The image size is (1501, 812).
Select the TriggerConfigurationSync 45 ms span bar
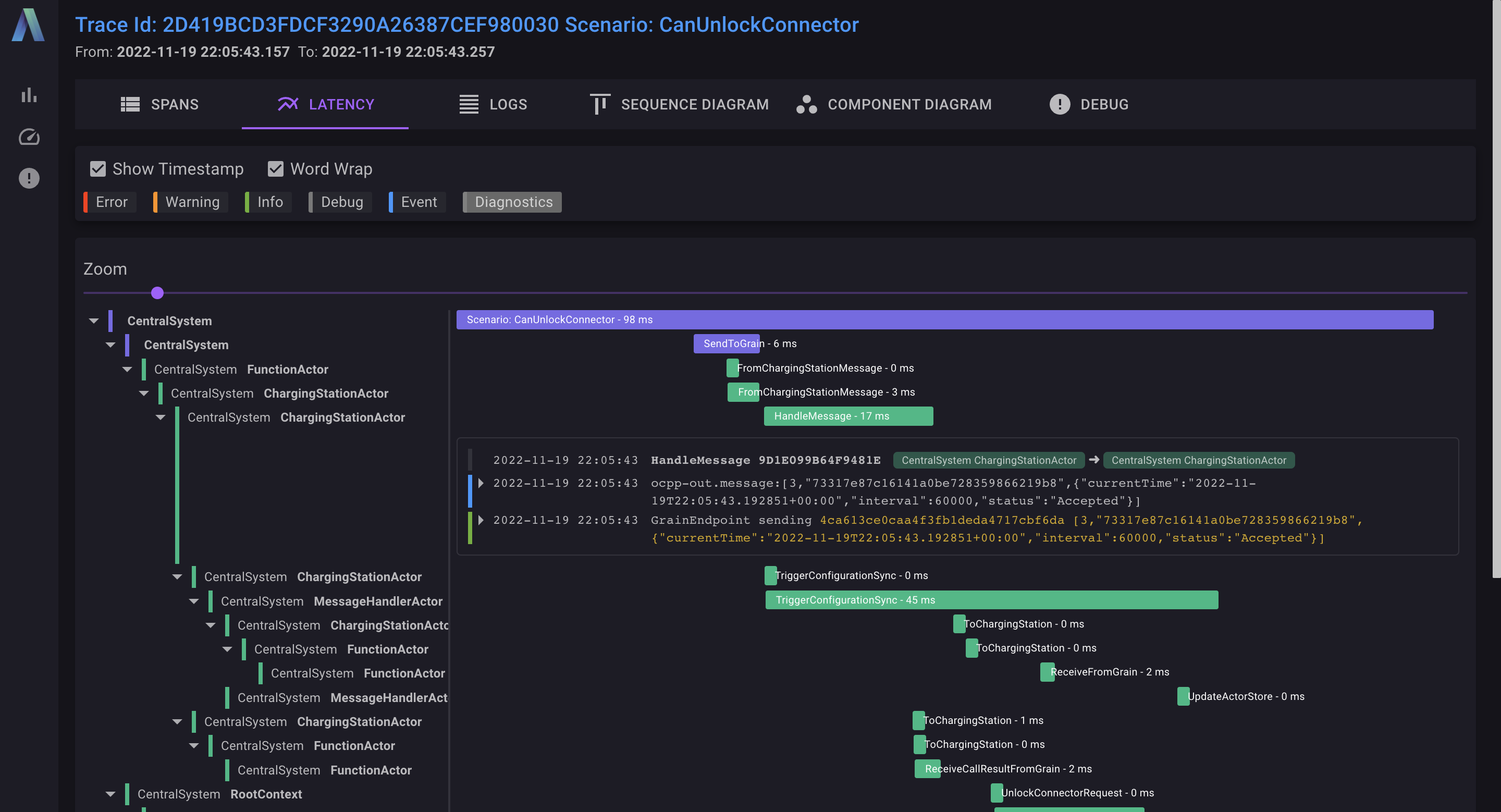[991, 600]
